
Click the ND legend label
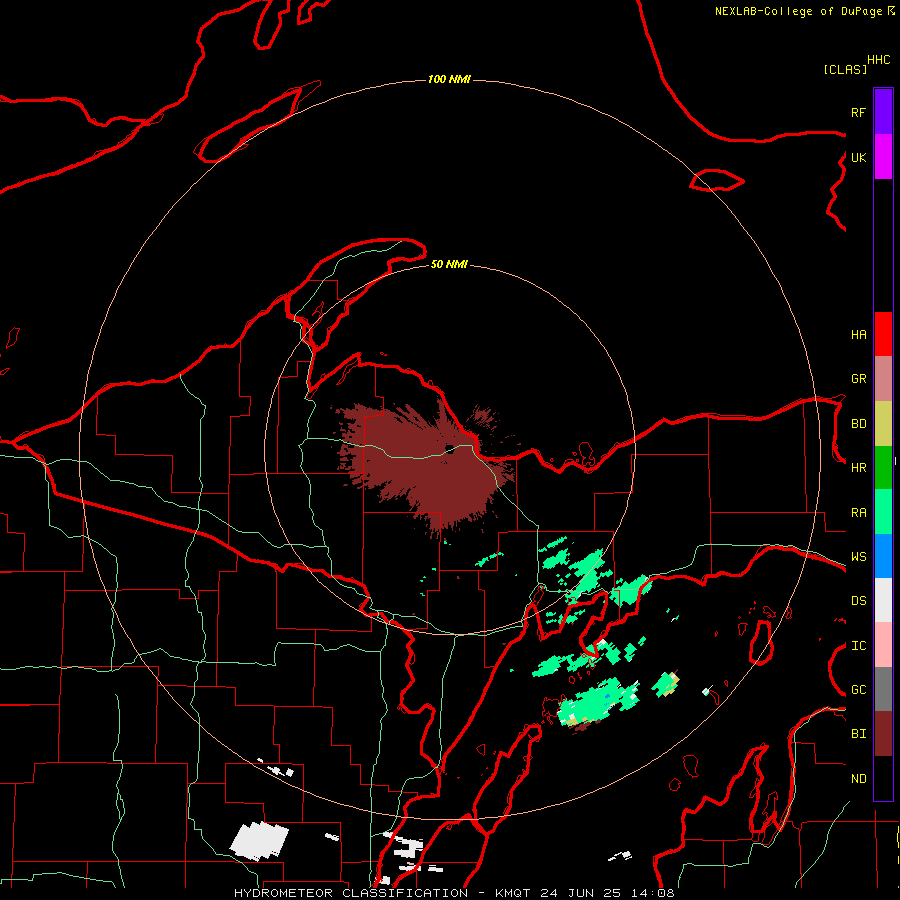[x=858, y=779]
